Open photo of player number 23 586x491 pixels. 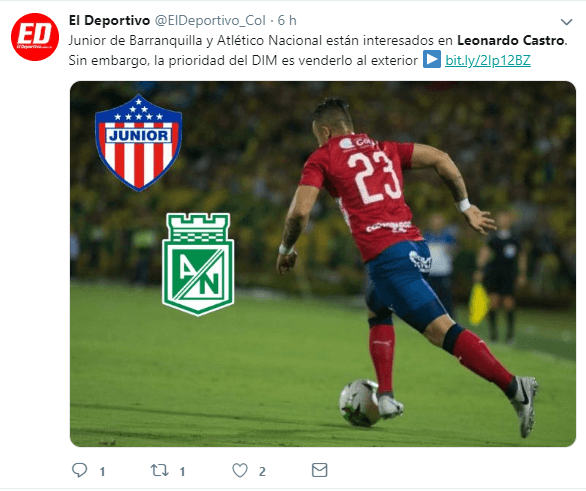pyautogui.click(x=323, y=264)
